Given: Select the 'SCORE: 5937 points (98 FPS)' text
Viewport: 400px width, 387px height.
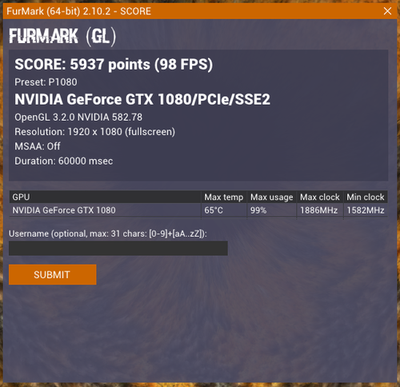Looking at the screenshot, I should pyautogui.click(x=114, y=64).
